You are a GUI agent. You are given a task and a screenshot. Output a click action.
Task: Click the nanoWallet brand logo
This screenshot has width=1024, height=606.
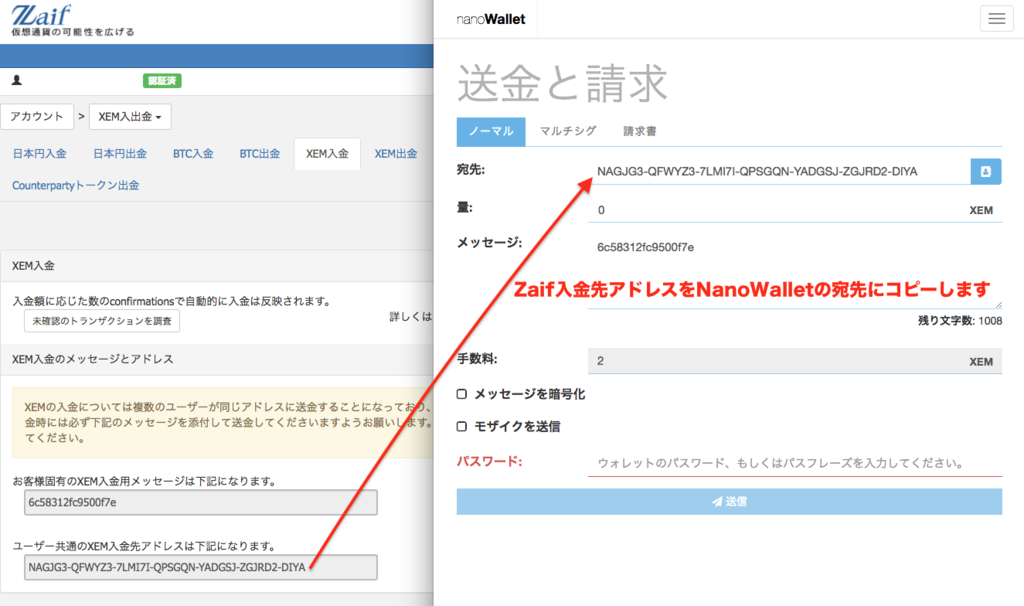[x=490, y=20]
